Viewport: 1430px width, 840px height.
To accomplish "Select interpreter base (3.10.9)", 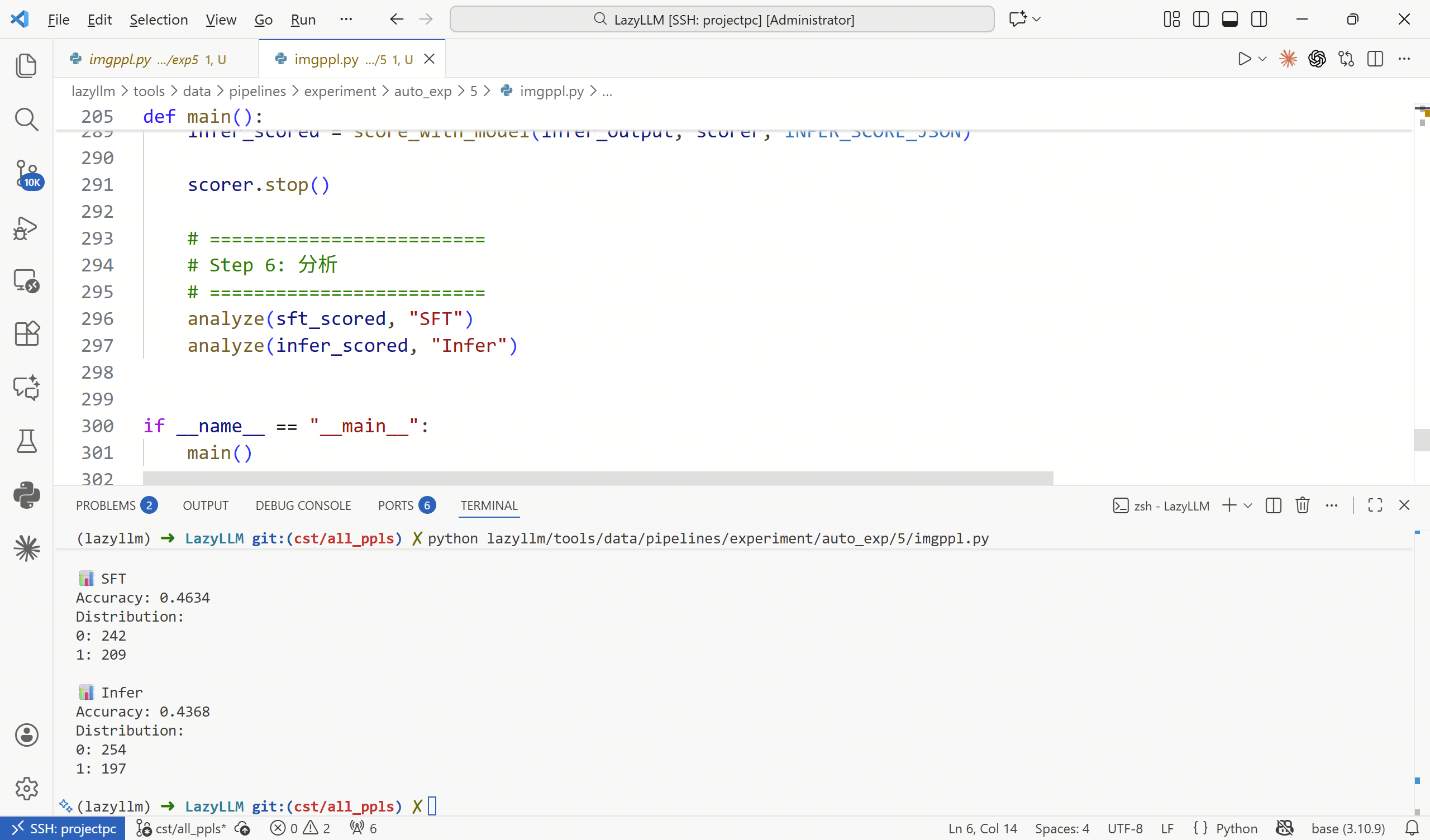I will click(1348, 829).
